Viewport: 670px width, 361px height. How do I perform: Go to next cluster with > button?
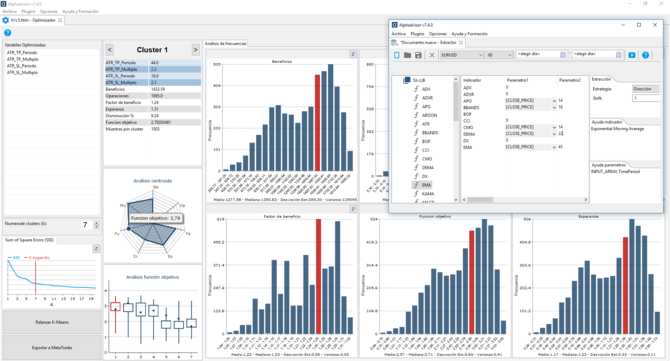[x=195, y=50]
